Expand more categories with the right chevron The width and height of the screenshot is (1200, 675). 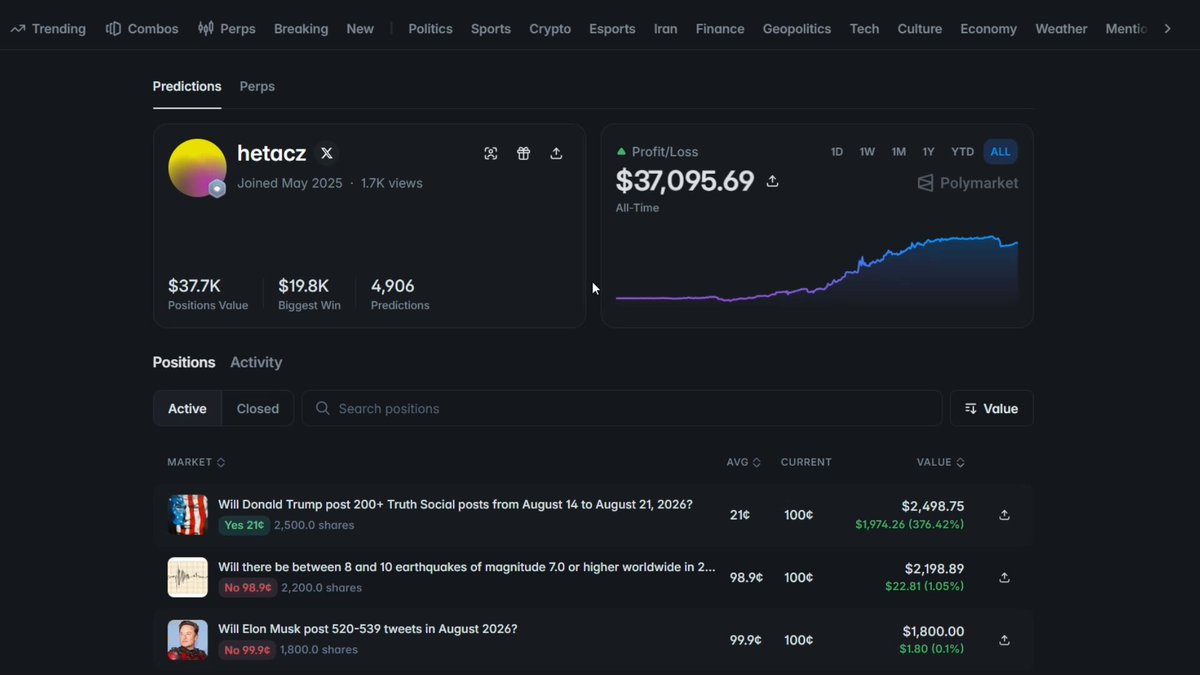(1167, 29)
